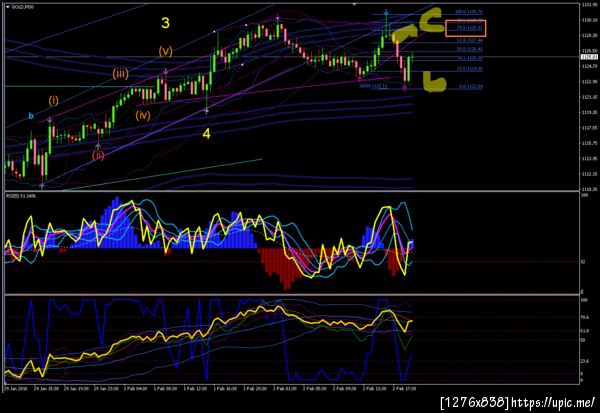Click the 1 Feb 12:00 time axis label
The image size is (600, 413).
(x=195, y=389)
